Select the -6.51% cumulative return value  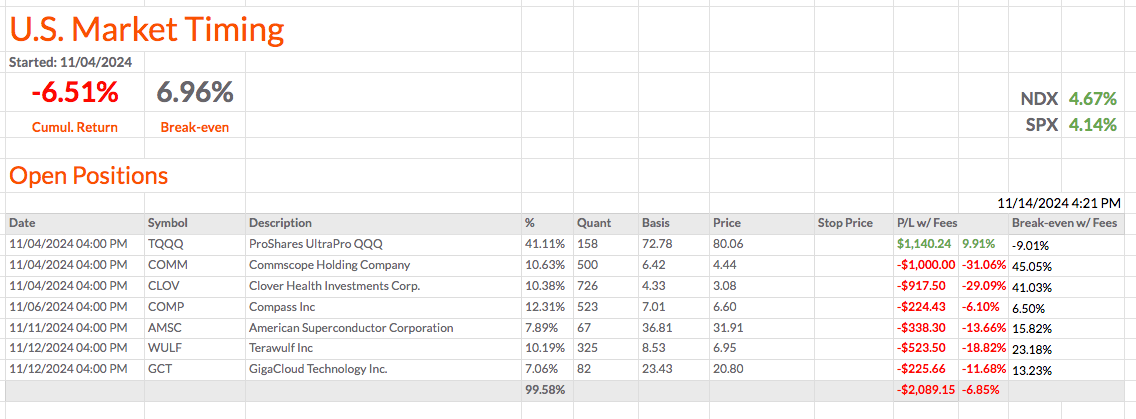coord(75,93)
